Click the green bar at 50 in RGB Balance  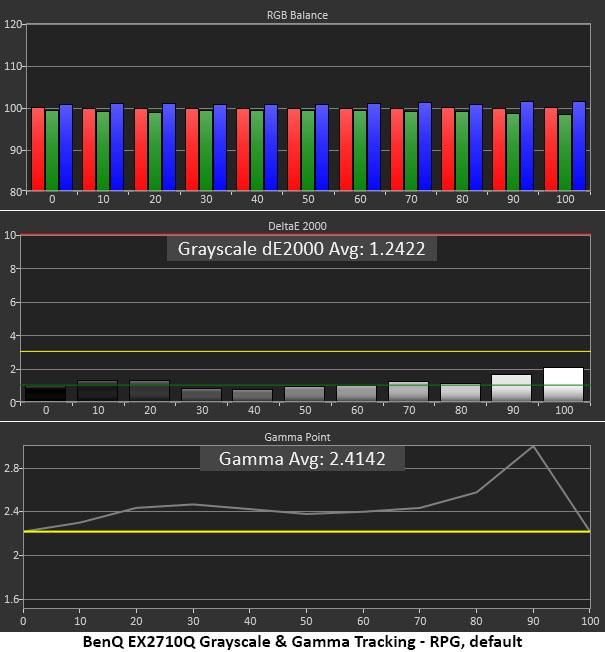[308, 151]
